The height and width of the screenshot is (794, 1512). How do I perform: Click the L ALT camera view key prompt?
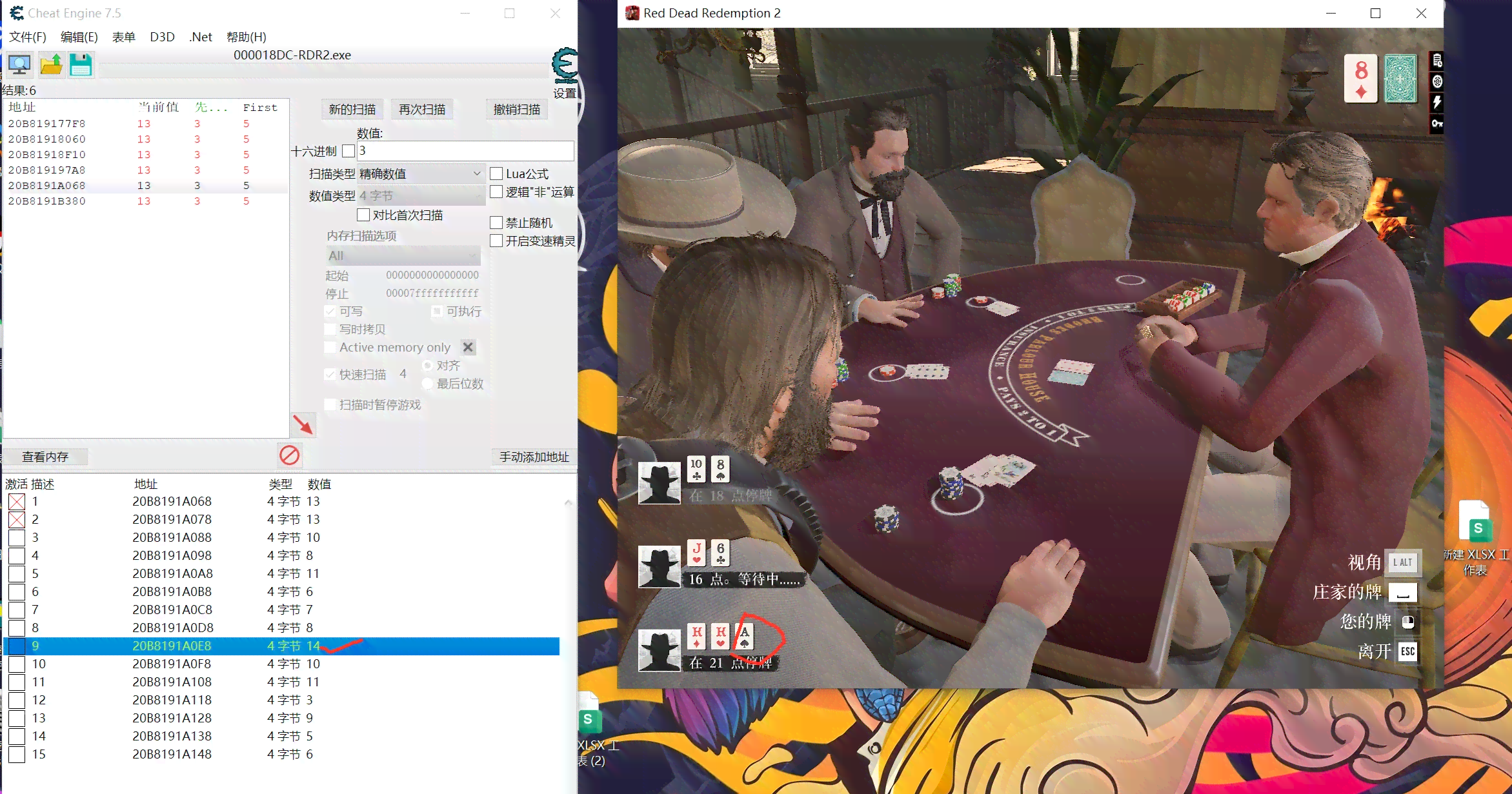click(1402, 562)
